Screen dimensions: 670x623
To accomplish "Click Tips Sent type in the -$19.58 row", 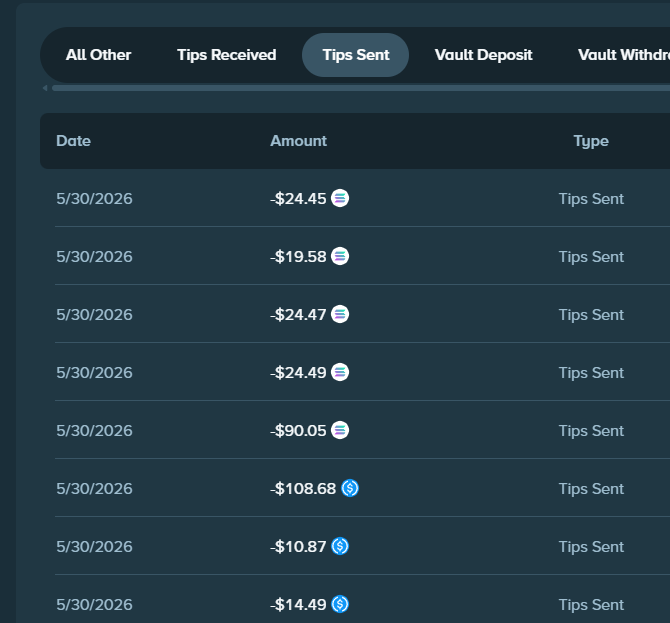I will point(591,257).
